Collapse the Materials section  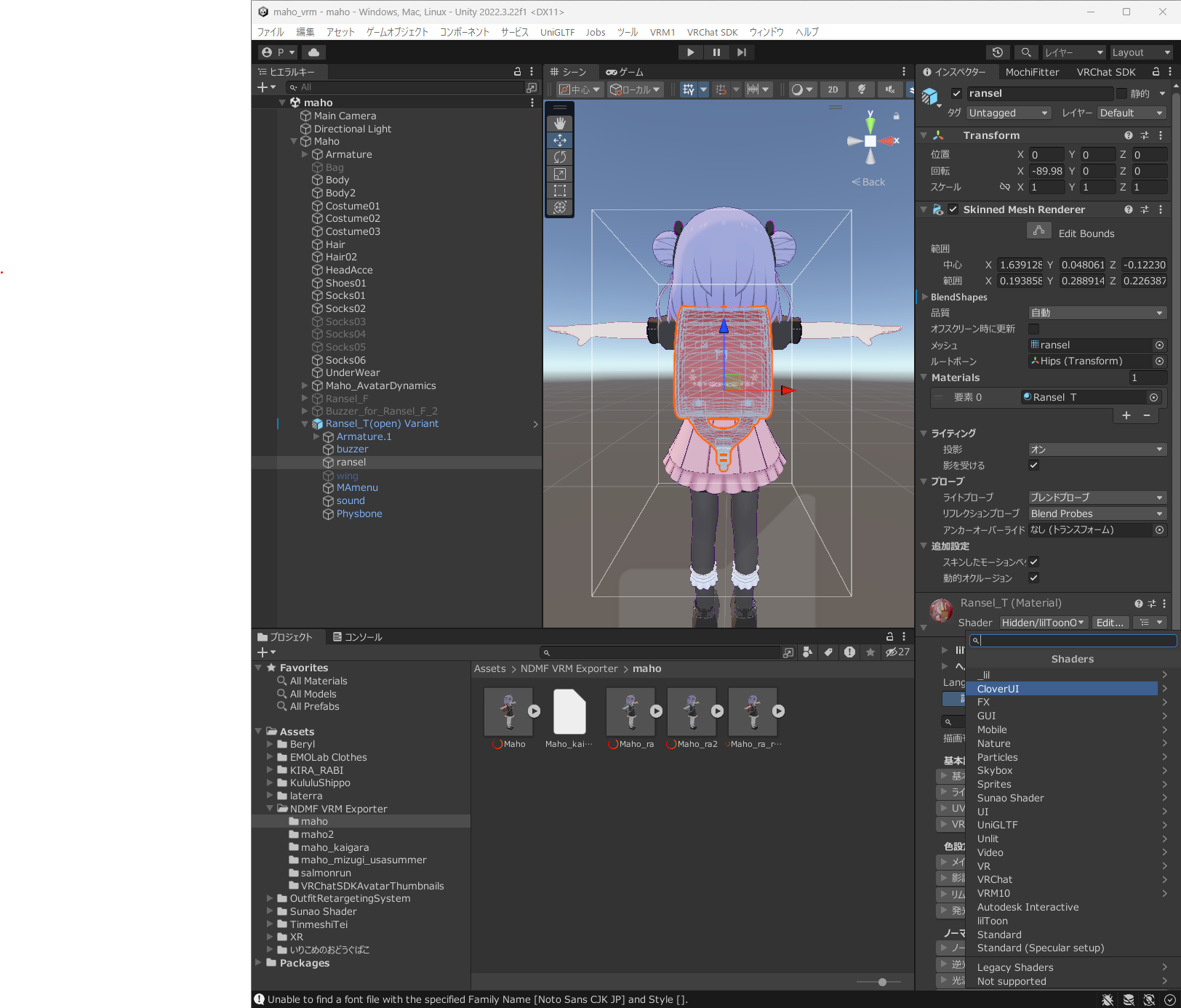click(x=924, y=377)
